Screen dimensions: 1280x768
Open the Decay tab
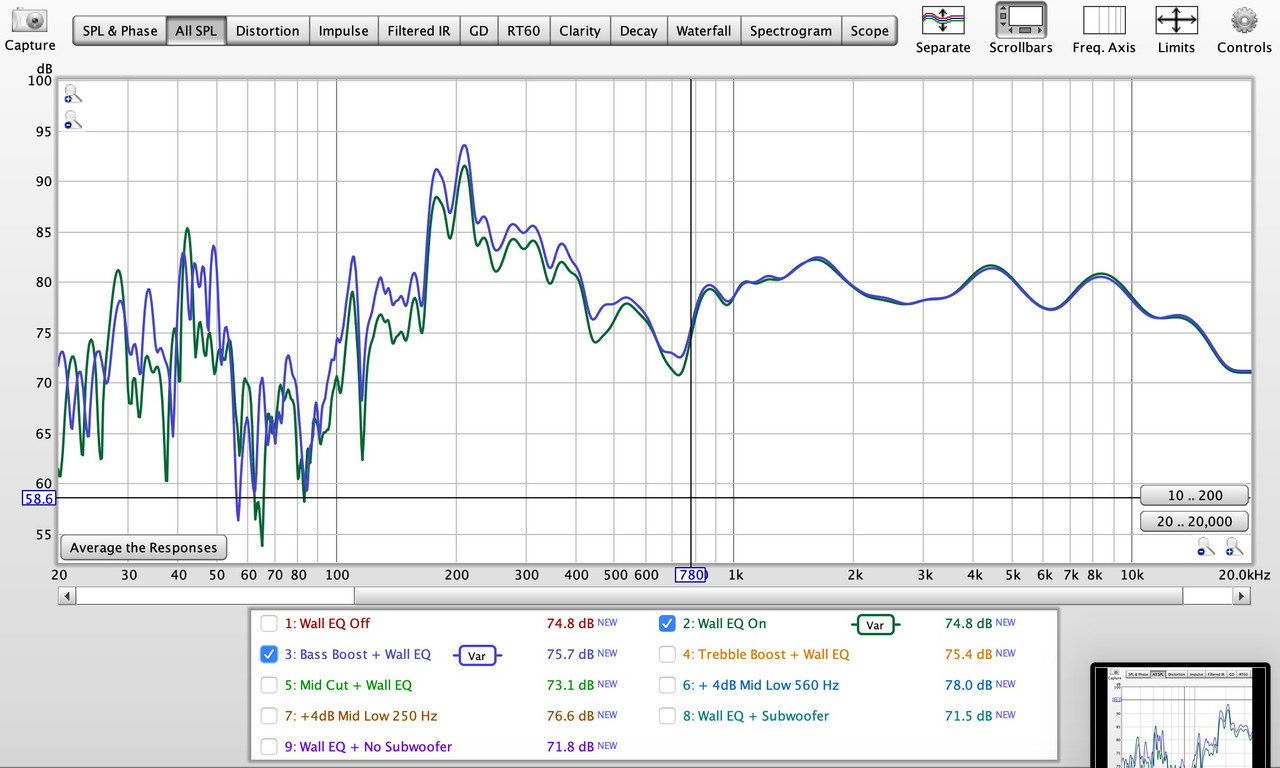coord(638,31)
